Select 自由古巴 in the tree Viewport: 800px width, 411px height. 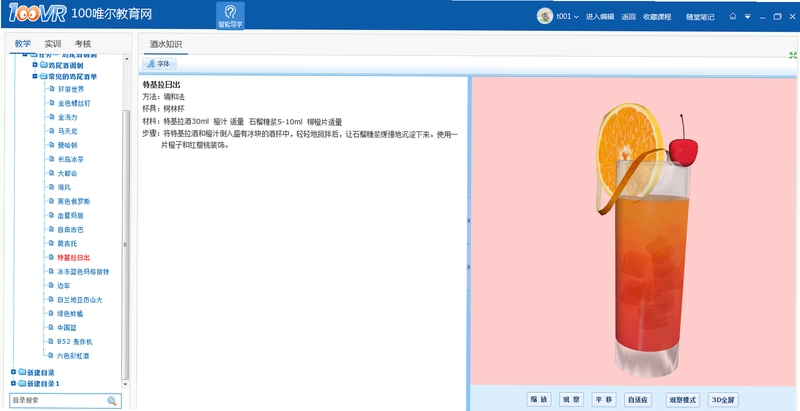[x=71, y=229]
